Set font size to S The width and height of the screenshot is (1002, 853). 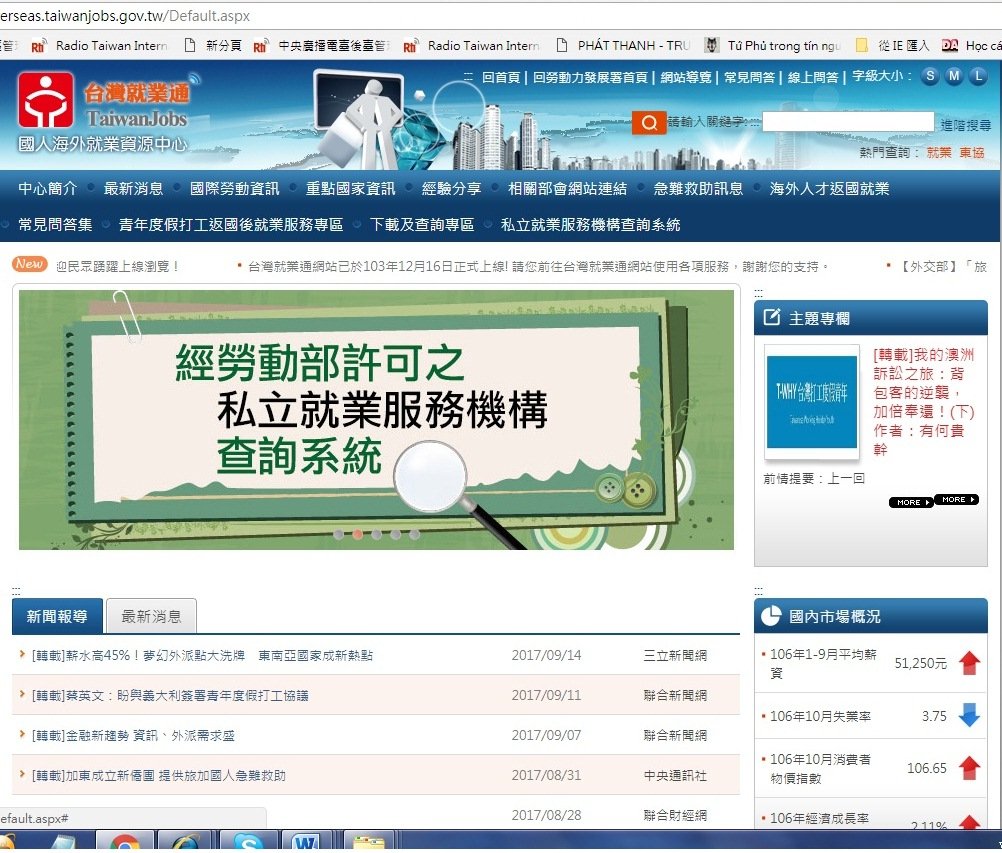[930, 76]
